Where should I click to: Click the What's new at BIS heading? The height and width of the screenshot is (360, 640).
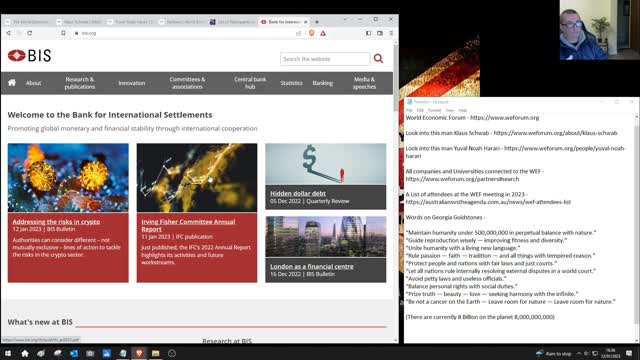click(40, 322)
